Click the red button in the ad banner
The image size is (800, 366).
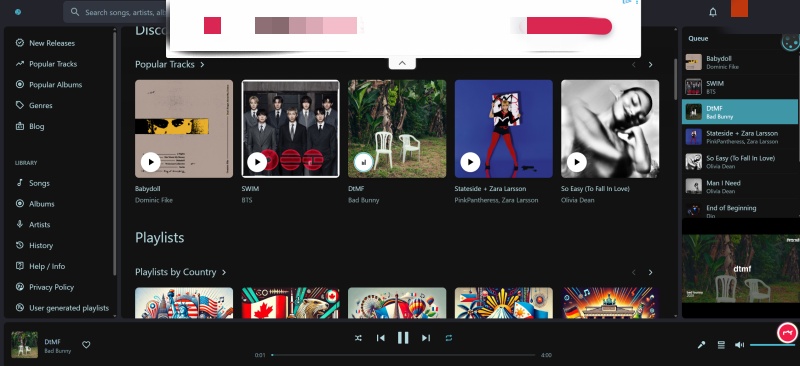569,26
